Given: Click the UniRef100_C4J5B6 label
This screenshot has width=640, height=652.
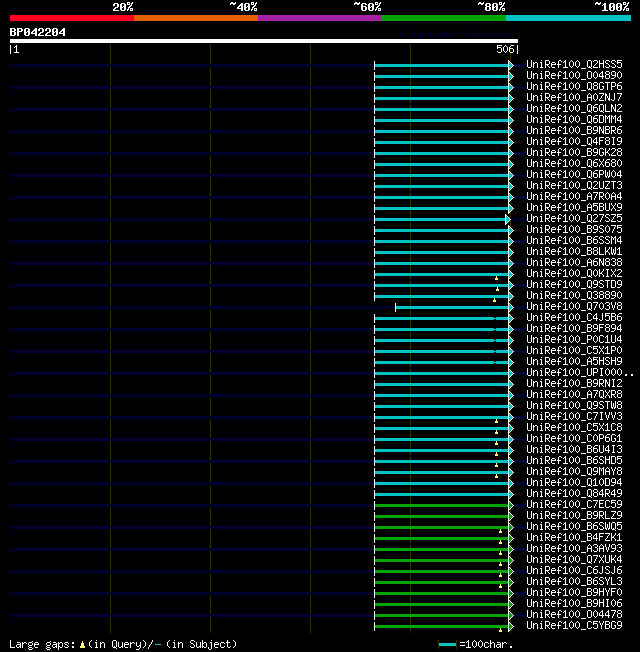Looking at the screenshot, I should pyautogui.click(x=574, y=318).
